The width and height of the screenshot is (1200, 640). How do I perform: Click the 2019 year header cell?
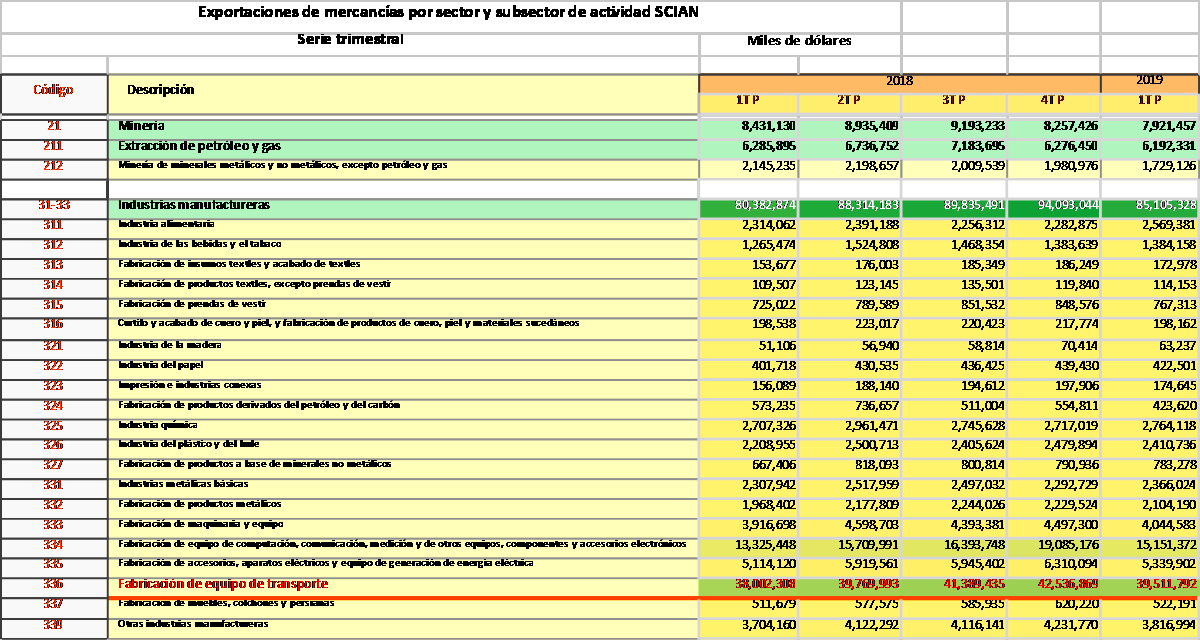[x=1149, y=81]
